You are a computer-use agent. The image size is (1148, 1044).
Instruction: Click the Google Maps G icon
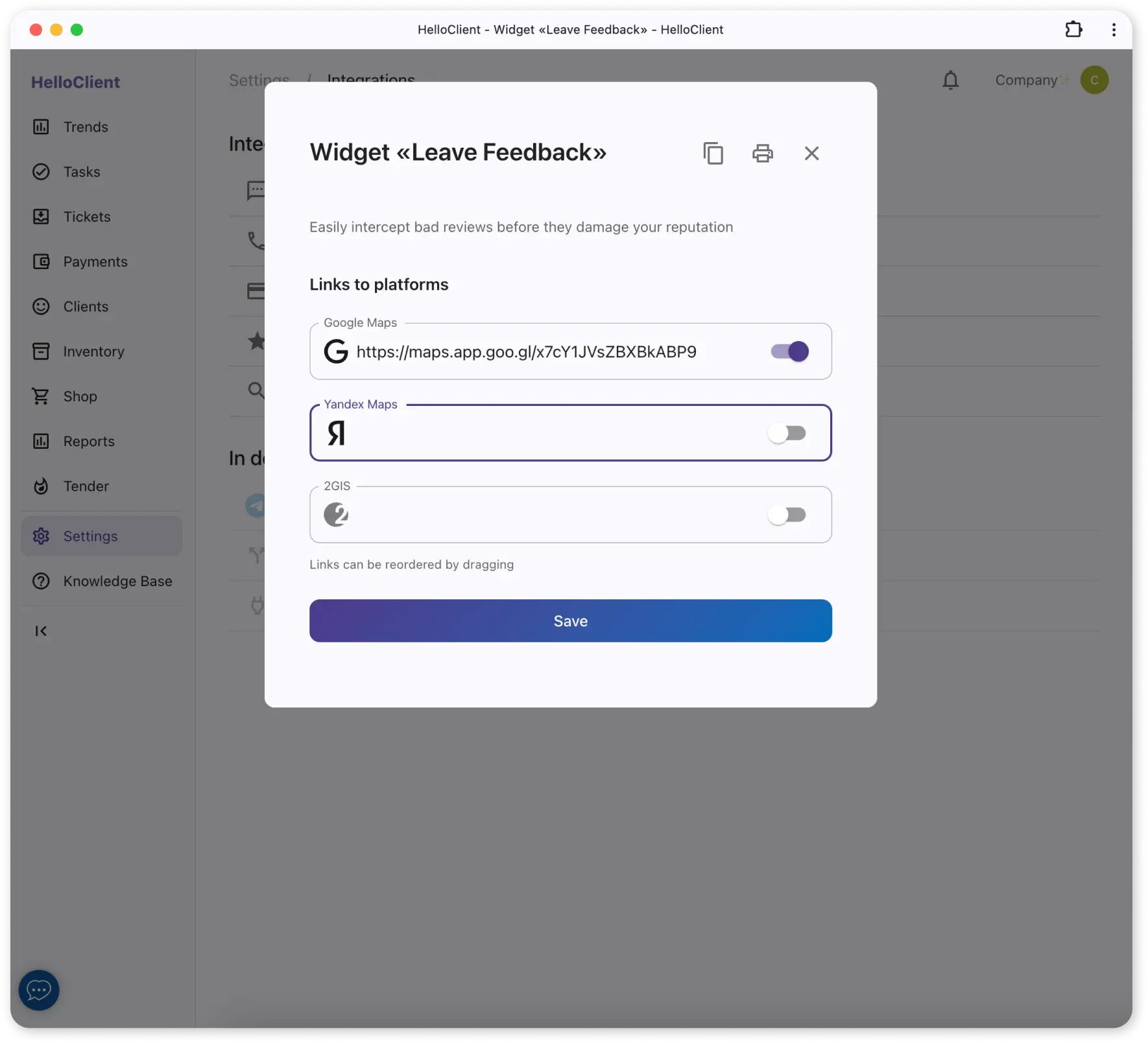[x=336, y=351]
